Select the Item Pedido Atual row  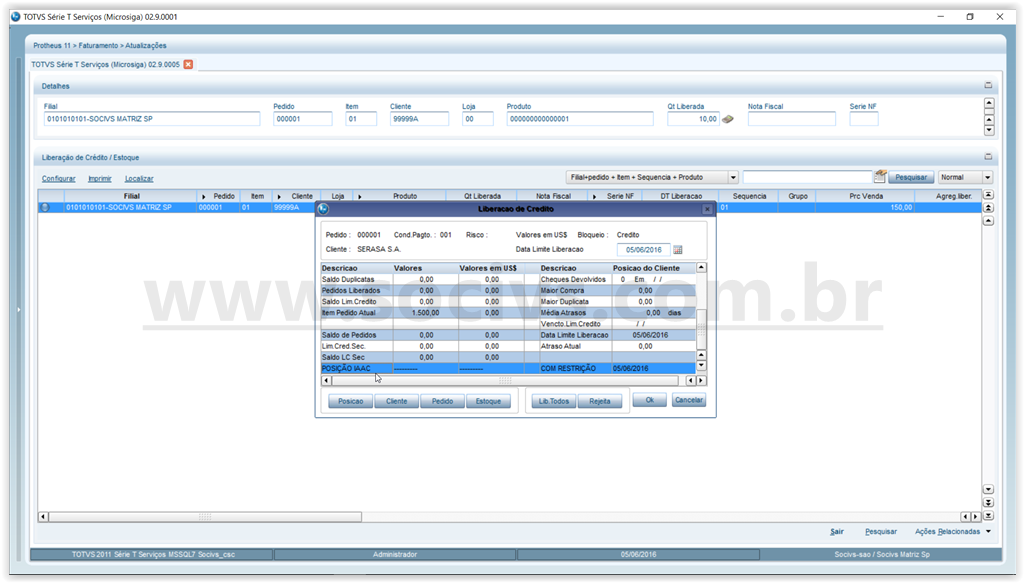[508, 313]
